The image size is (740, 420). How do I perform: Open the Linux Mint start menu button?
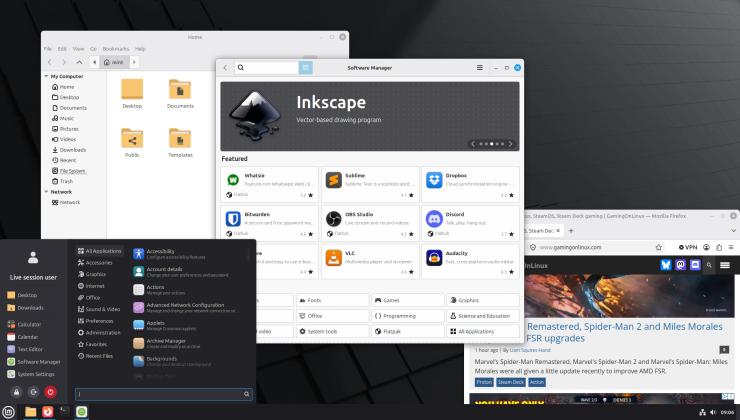(x=8, y=412)
